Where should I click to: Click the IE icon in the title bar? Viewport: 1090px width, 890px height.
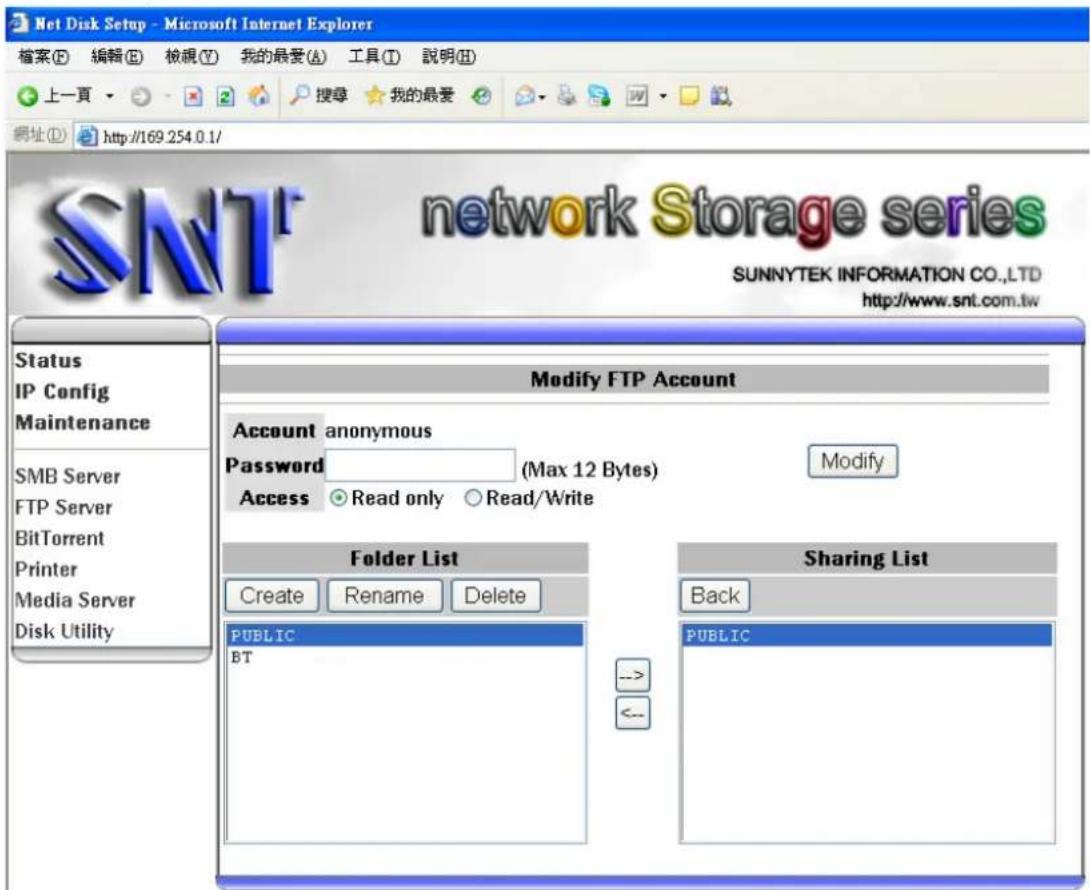19,23
